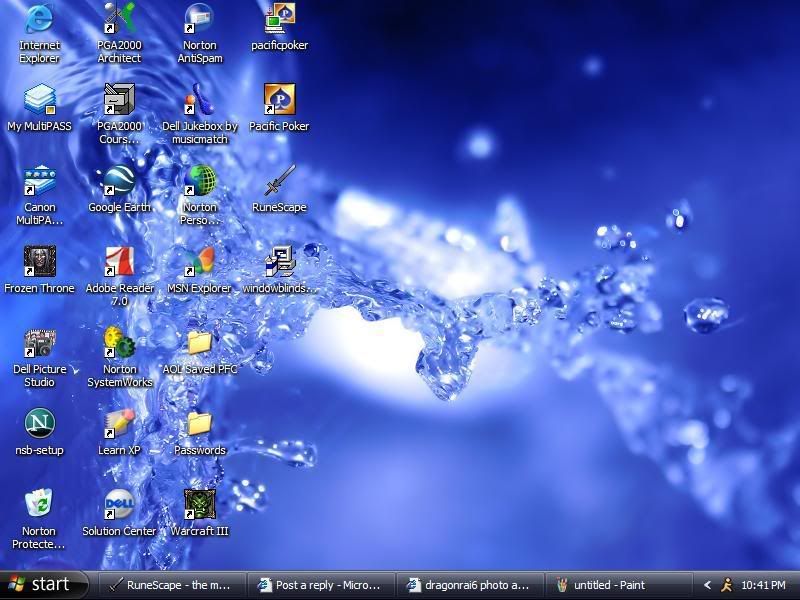Click the Norton Protected Recycle Bin
Screen dimensions: 800x600
[39, 506]
